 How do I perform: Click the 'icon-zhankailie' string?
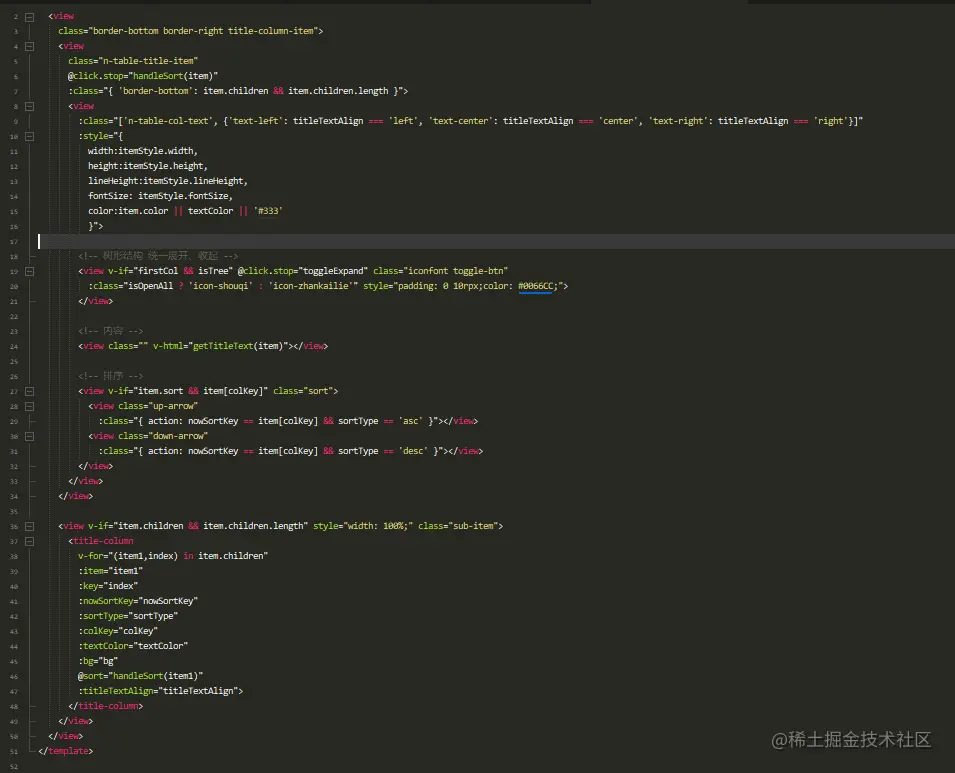(x=311, y=286)
